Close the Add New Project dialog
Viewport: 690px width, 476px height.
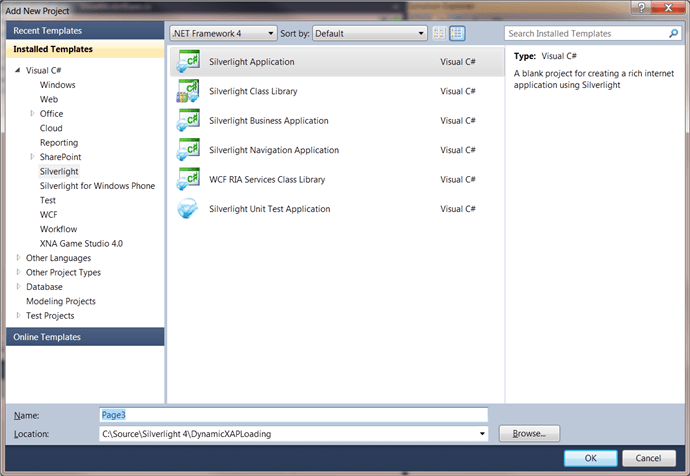tap(668, 7)
